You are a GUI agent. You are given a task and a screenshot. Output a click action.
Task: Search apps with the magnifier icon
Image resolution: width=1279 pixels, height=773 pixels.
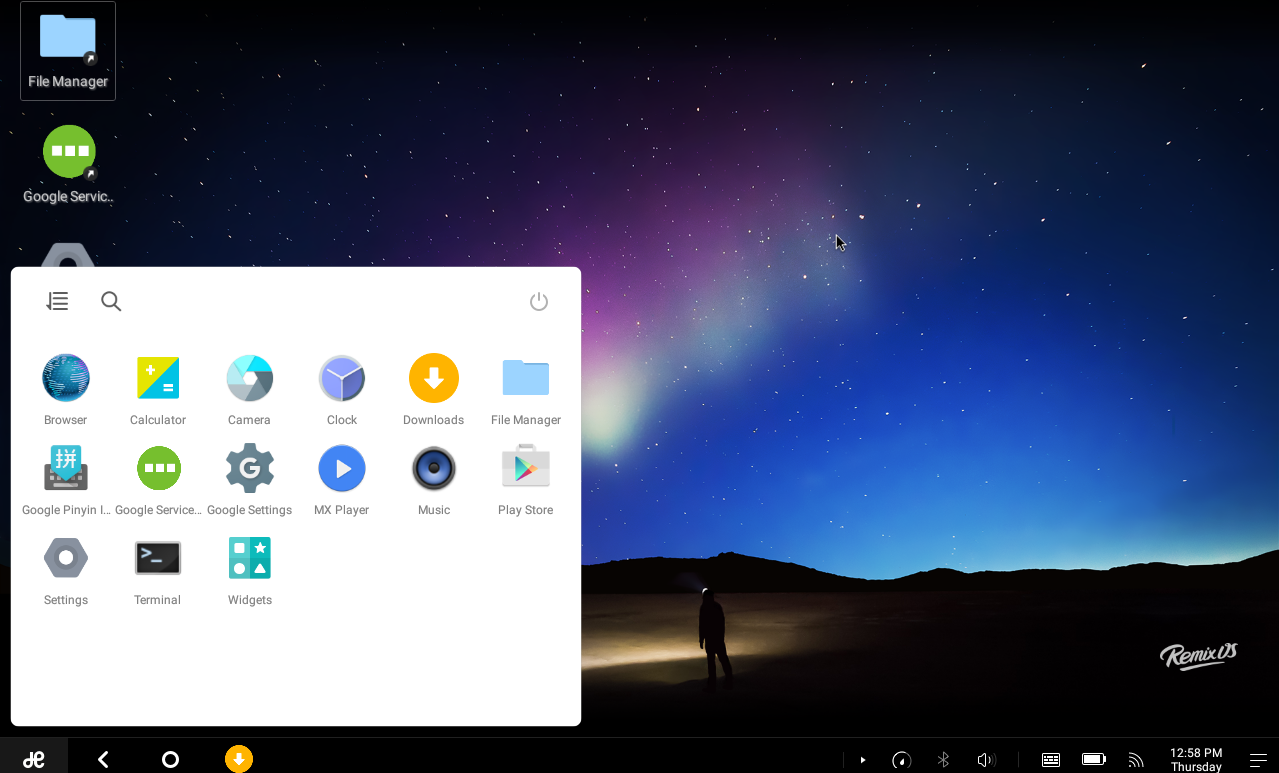click(110, 300)
